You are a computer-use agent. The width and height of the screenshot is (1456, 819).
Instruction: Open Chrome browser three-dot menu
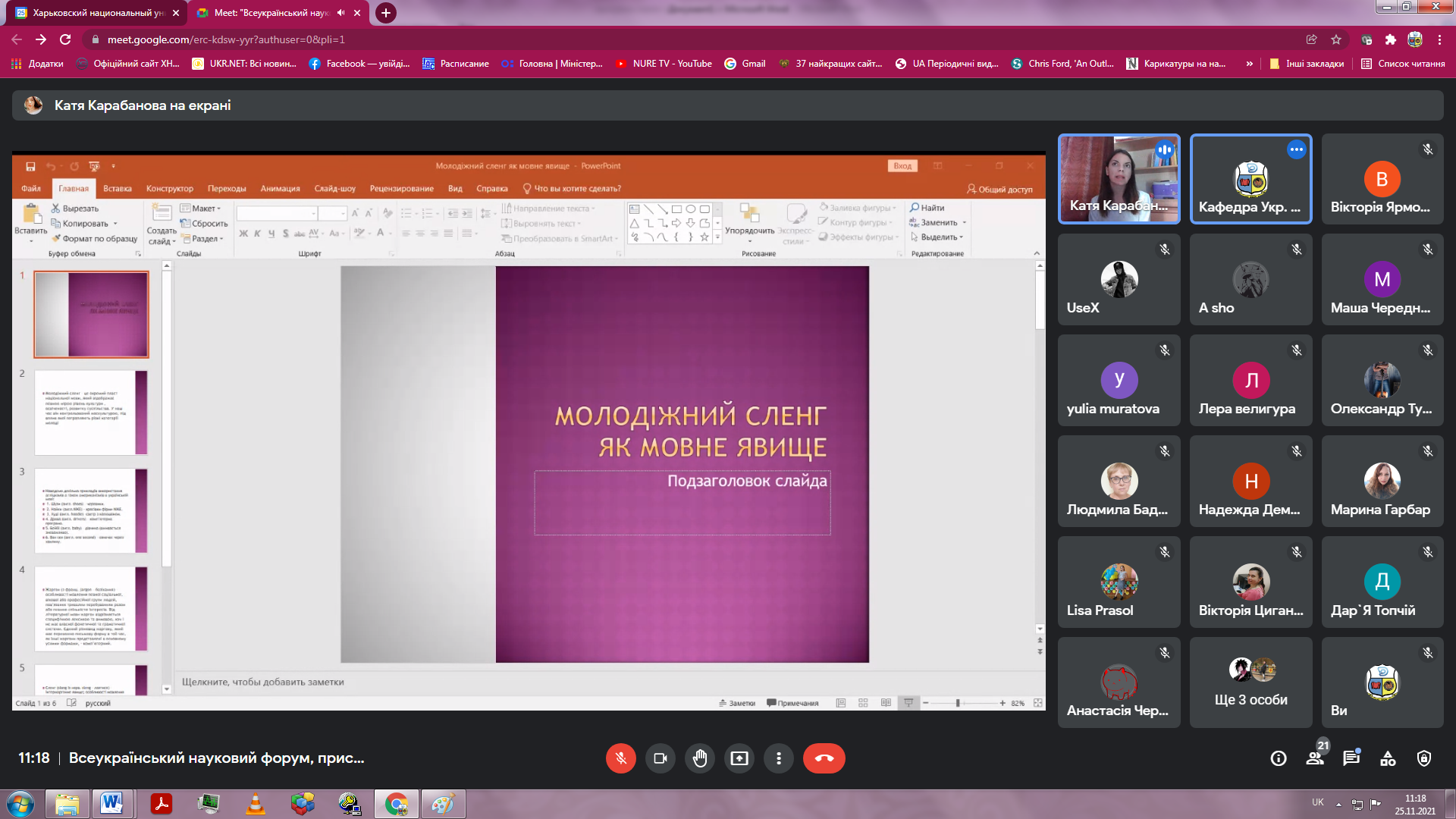1439,39
